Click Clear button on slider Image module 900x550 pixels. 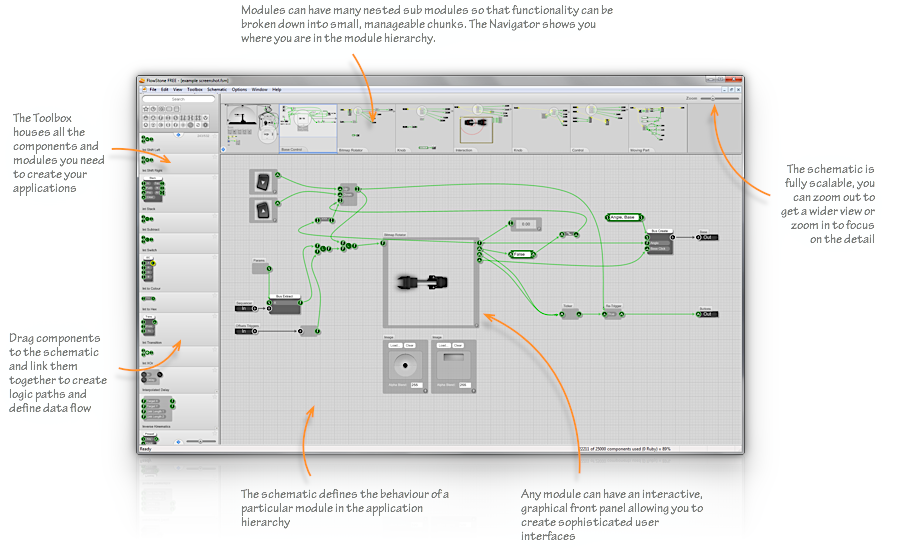click(458, 346)
